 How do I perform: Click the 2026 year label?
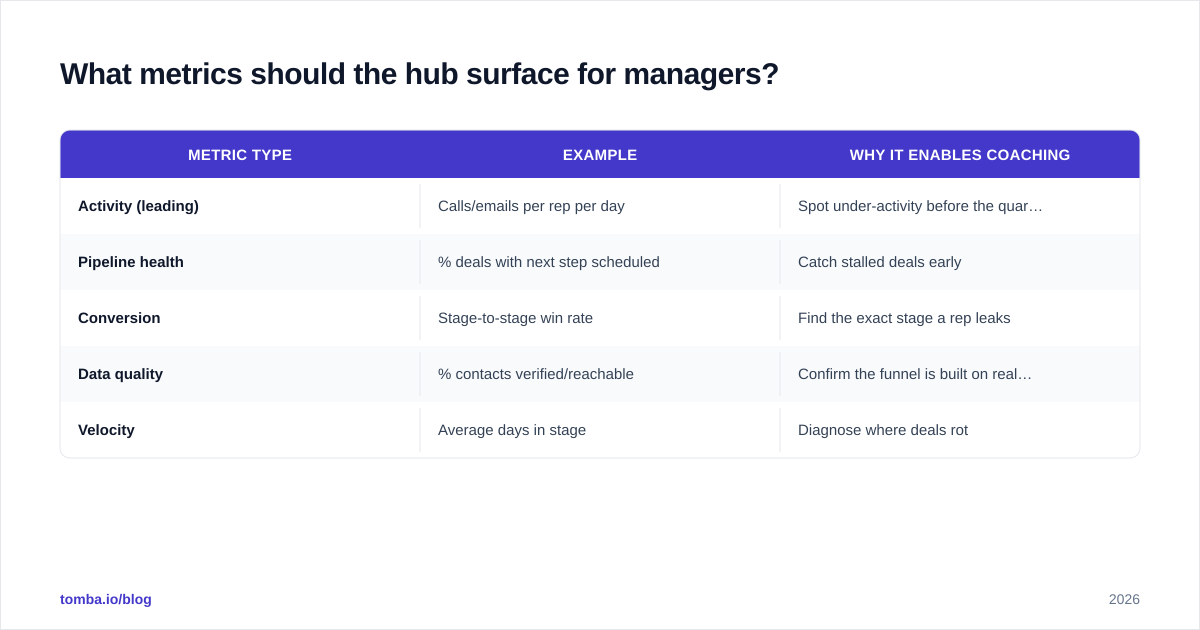click(1124, 599)
